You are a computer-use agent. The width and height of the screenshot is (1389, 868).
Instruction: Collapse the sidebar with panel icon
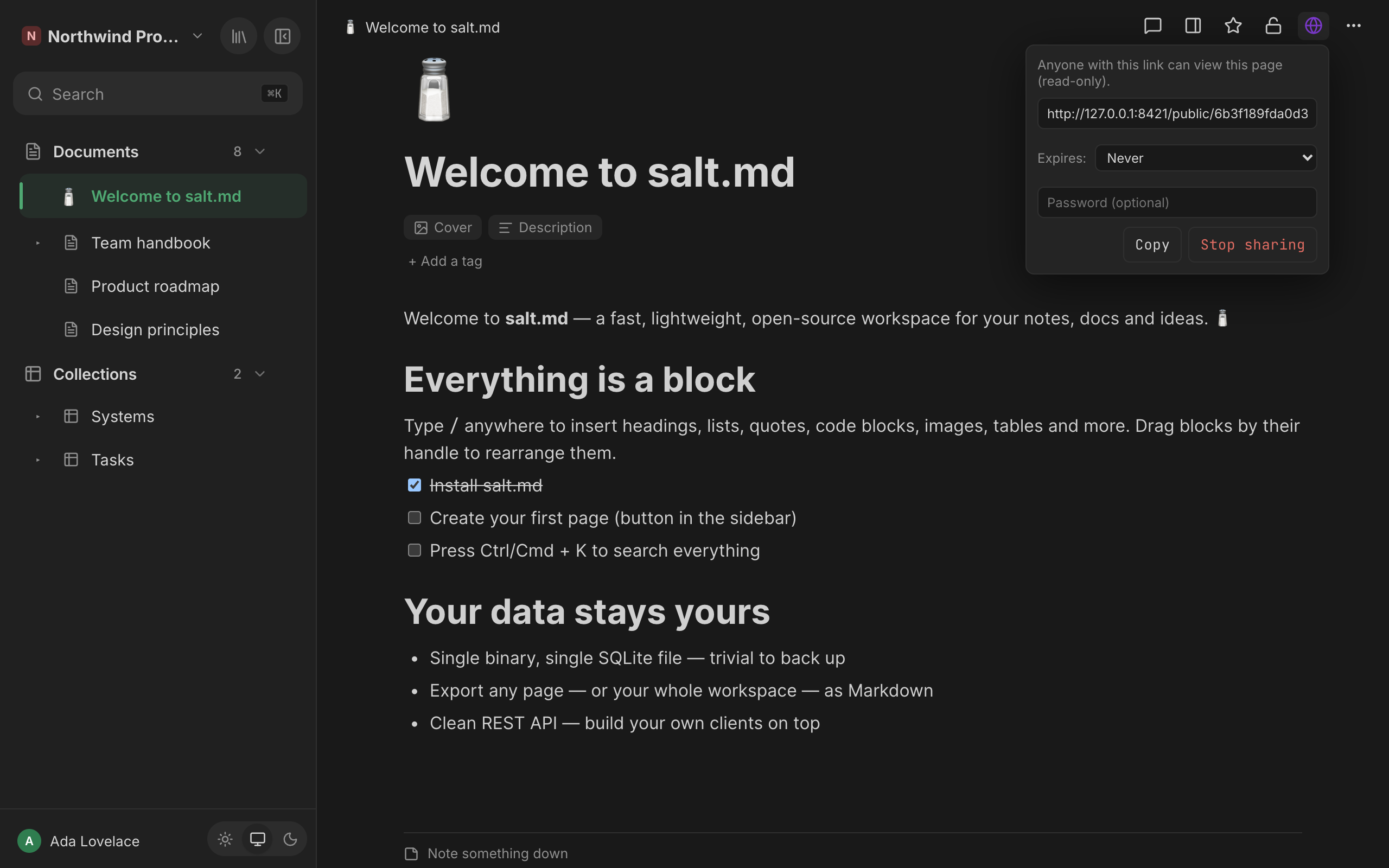282,36
